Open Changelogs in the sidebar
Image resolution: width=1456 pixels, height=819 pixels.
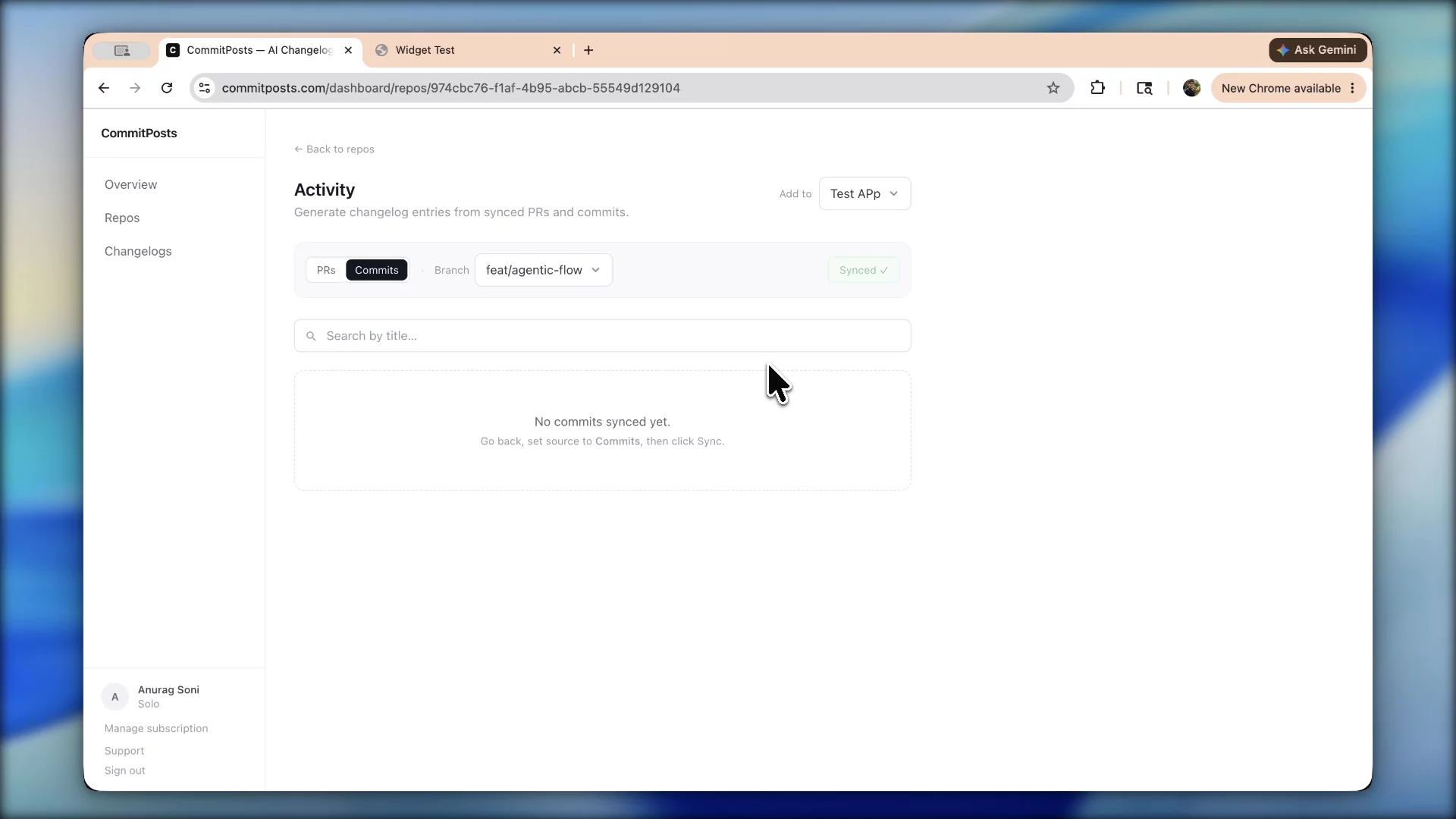click(x=138, y=251)
